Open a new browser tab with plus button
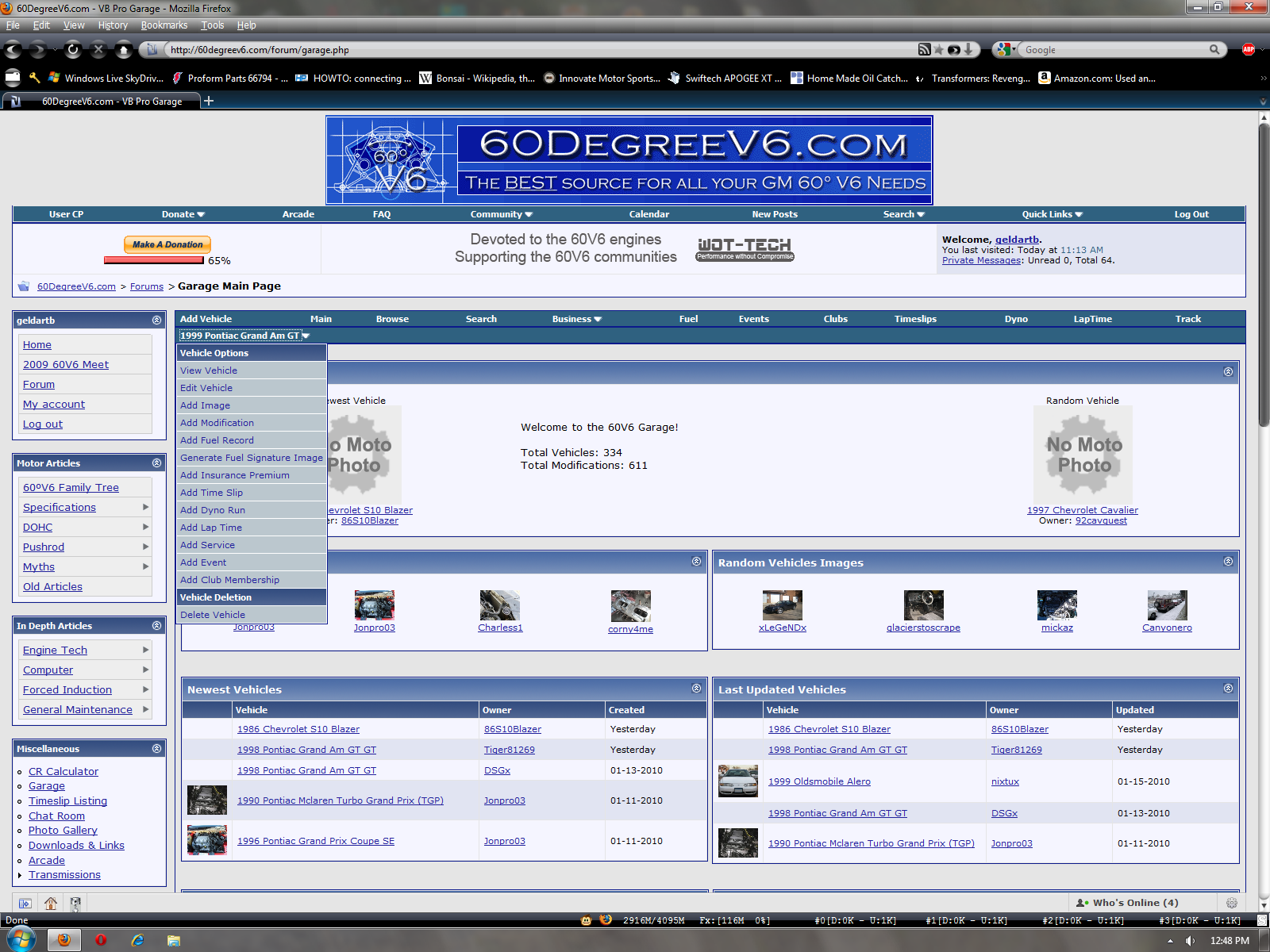Image resolution: width=1270 pixels, height=952 pixels. pyautogui.click(x=209, y=101)
